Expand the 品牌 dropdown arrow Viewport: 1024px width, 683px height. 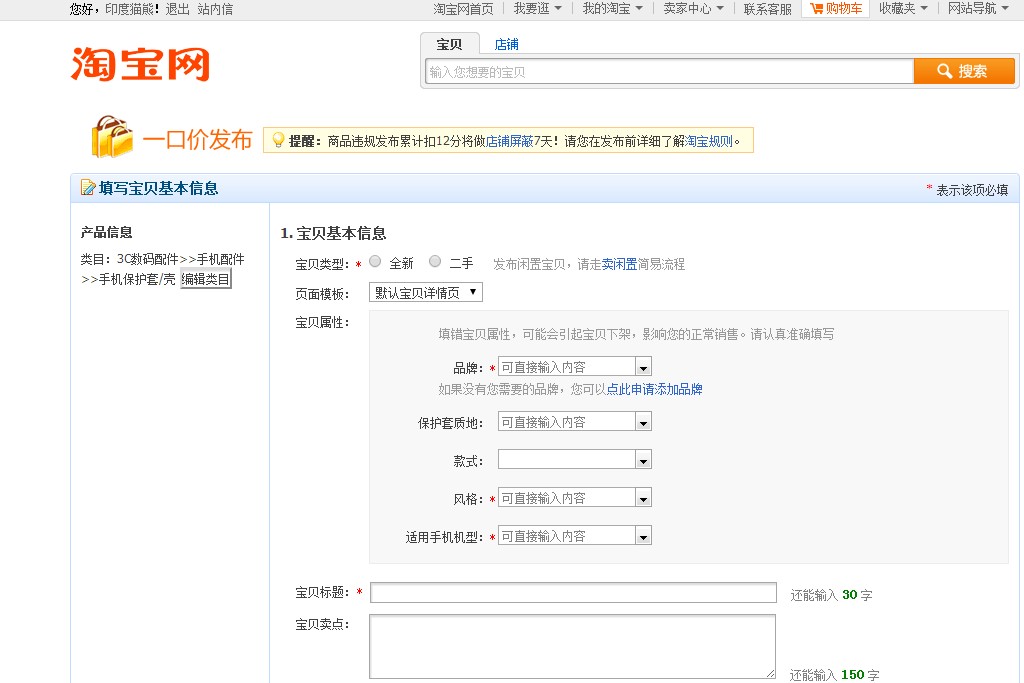[643, 368]
